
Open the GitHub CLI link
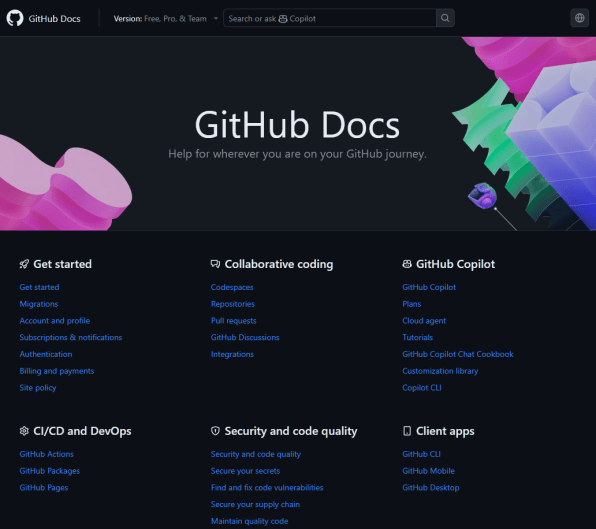(421, 454)
